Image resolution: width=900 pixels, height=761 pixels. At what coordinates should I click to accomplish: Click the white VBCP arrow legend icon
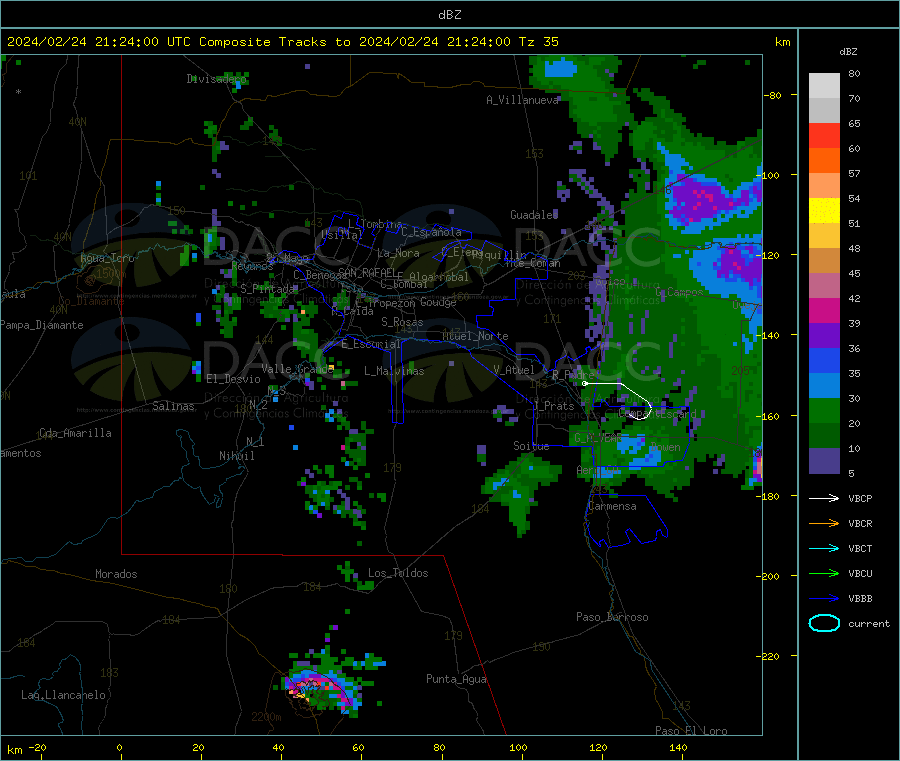click(824, 498)
